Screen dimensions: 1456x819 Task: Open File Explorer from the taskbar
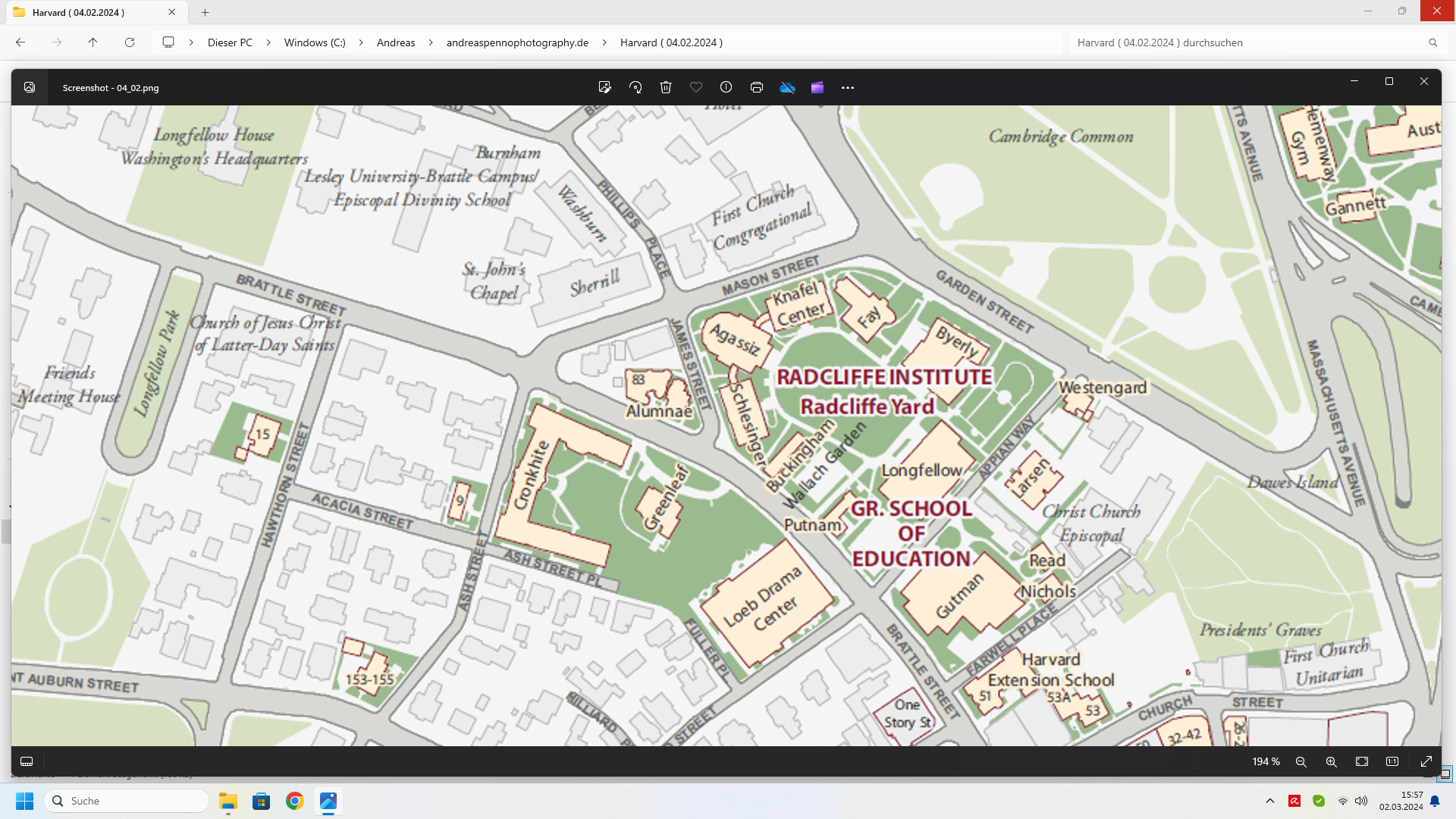pos(227,801)
